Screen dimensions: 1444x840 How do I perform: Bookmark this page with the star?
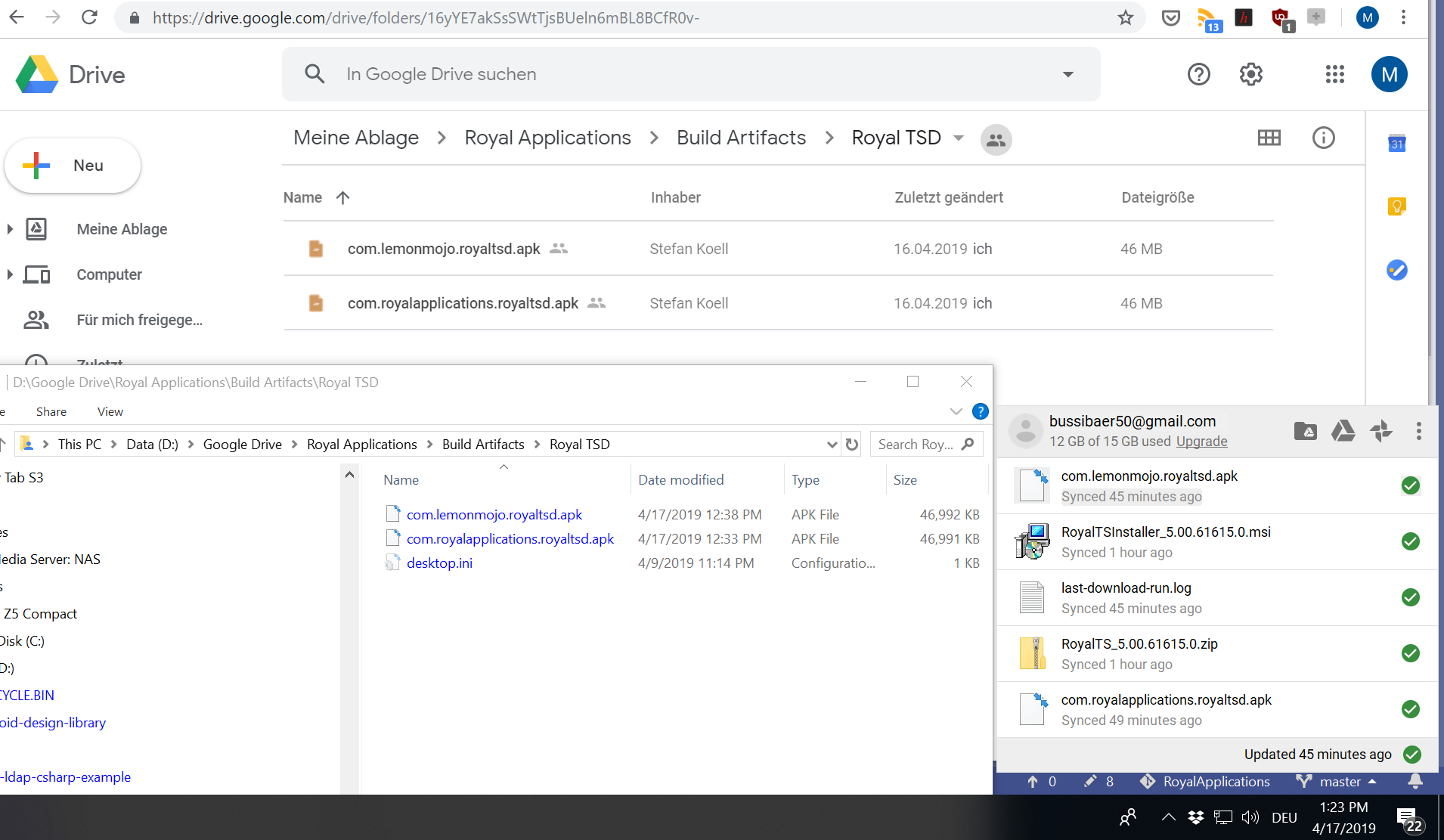(1126, 17)
